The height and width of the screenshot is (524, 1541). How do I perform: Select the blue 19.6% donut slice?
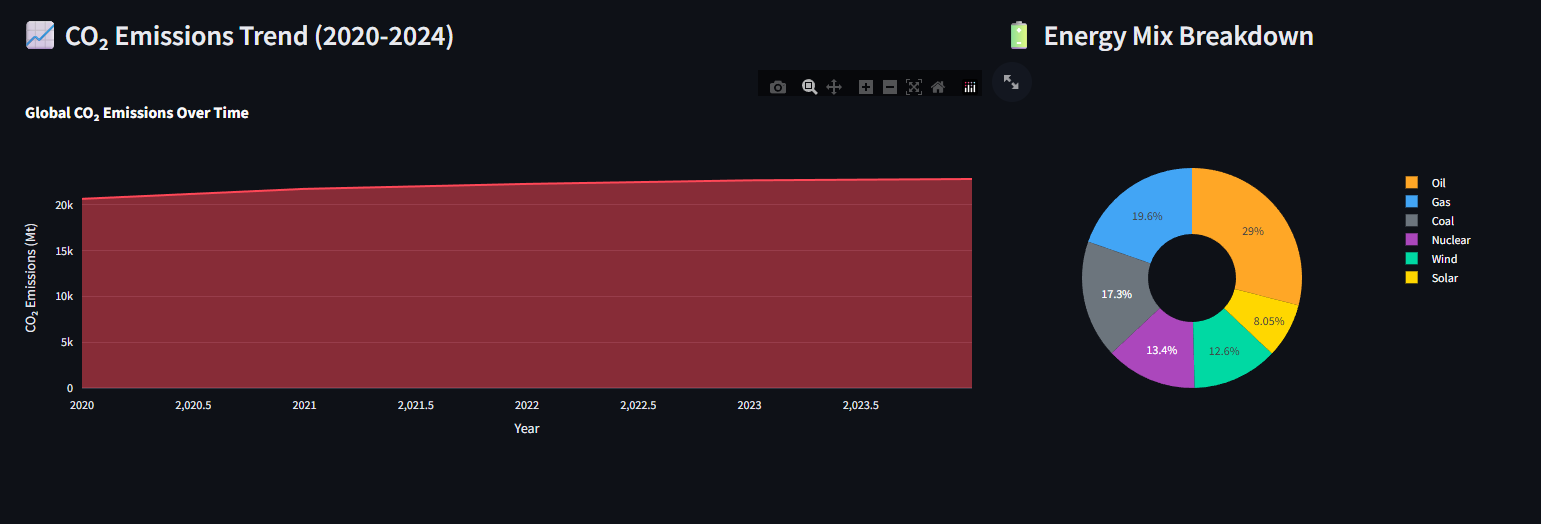point(1147,215)
